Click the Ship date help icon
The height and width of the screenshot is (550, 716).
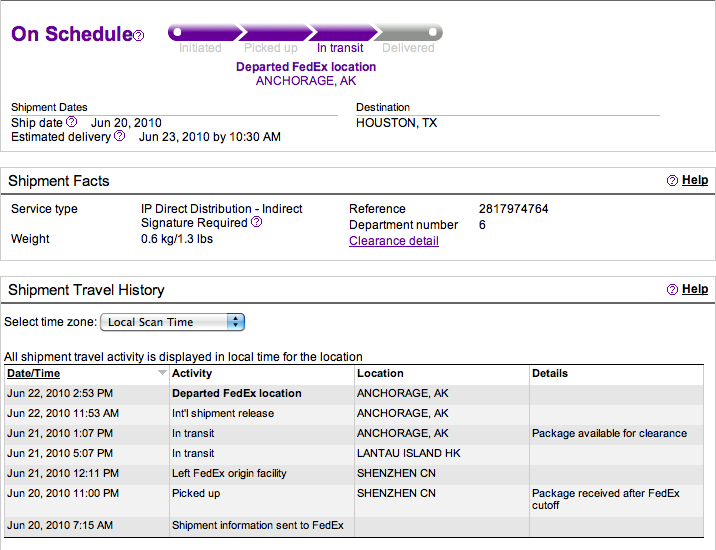pyautogui.click(x=72, y=122)
